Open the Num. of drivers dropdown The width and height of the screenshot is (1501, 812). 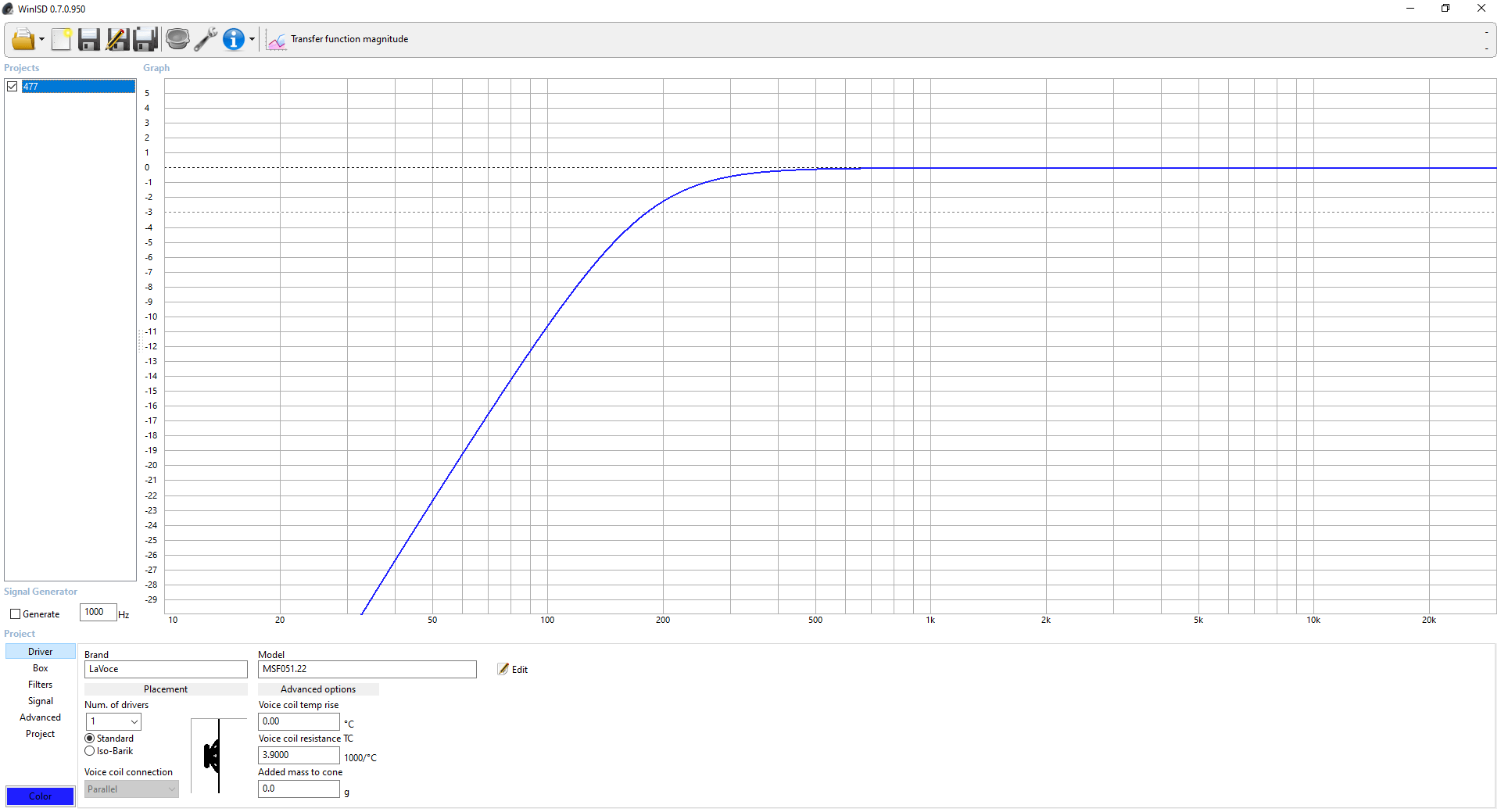[x=113, y=721]
